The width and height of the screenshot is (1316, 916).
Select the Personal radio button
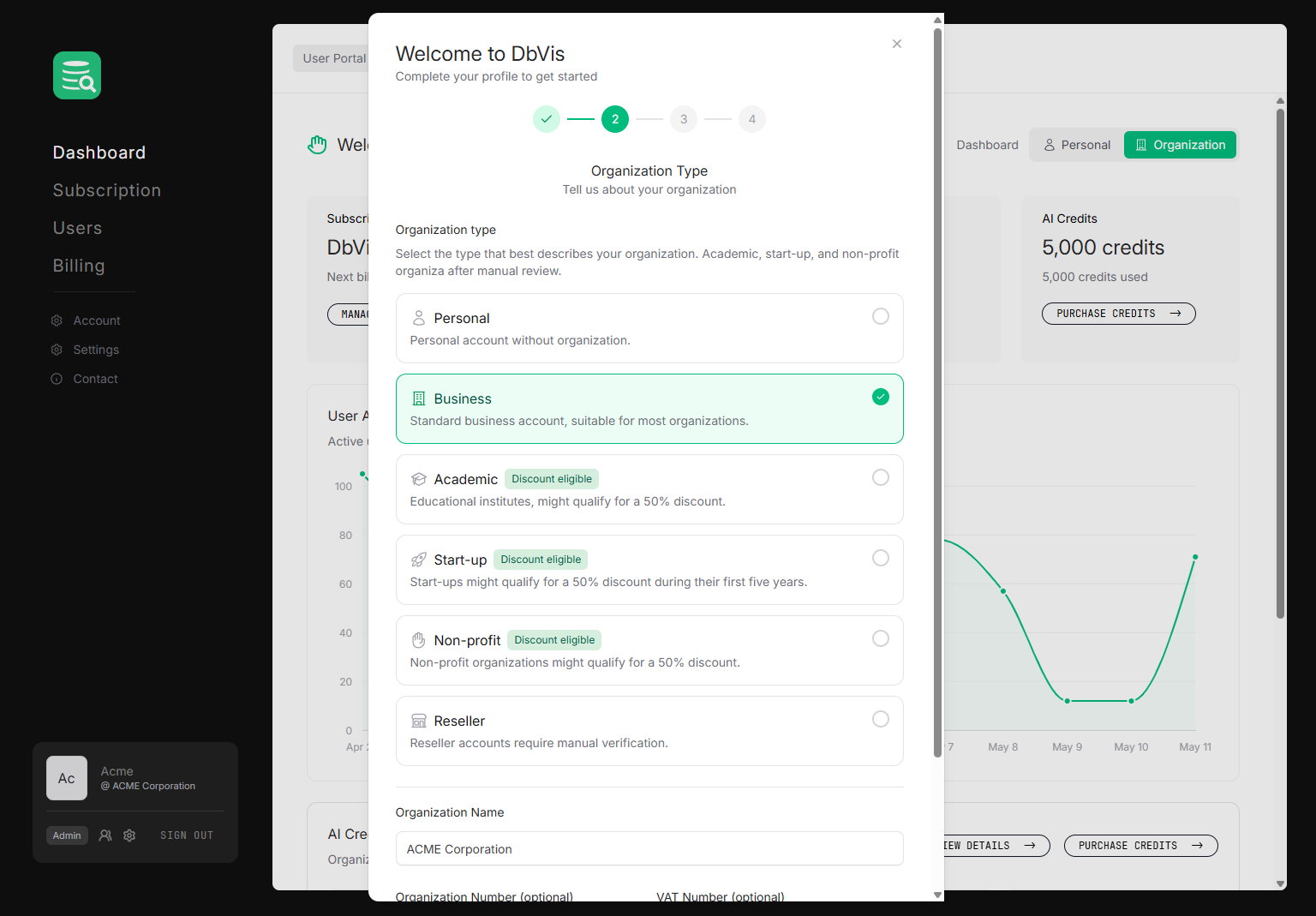(881, 316)
